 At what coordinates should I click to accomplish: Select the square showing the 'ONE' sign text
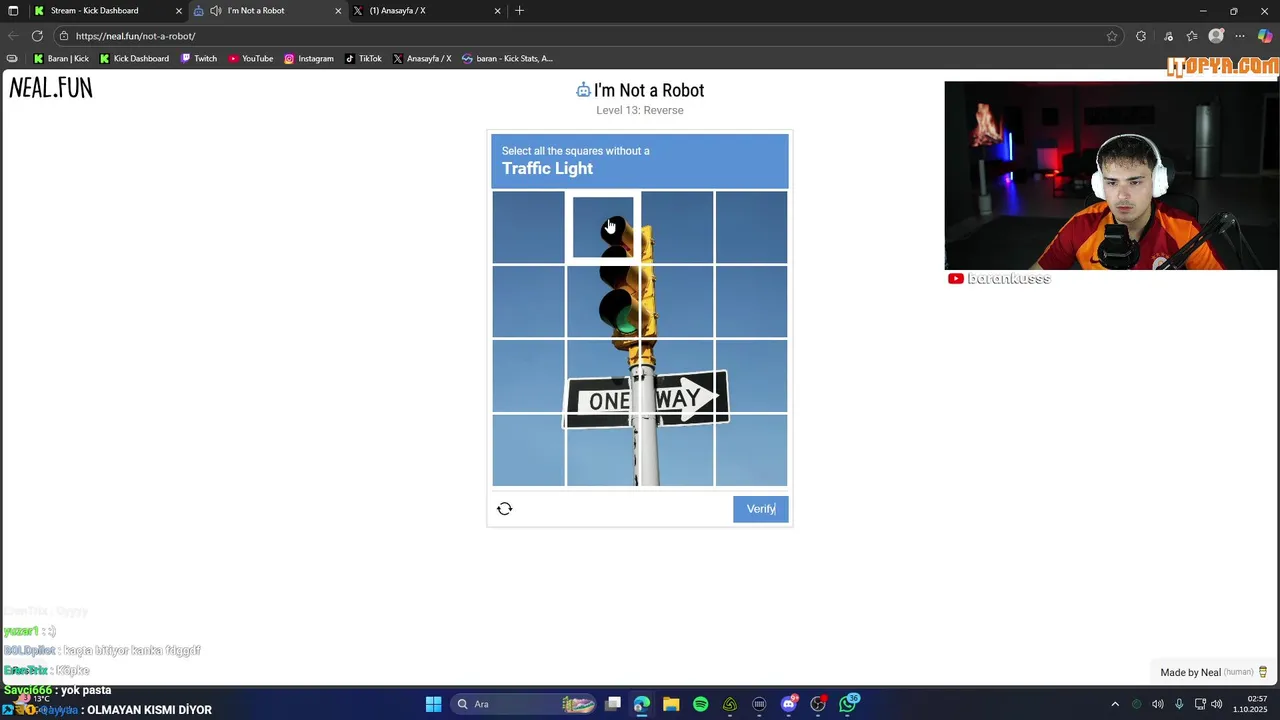tap(603, 376)
